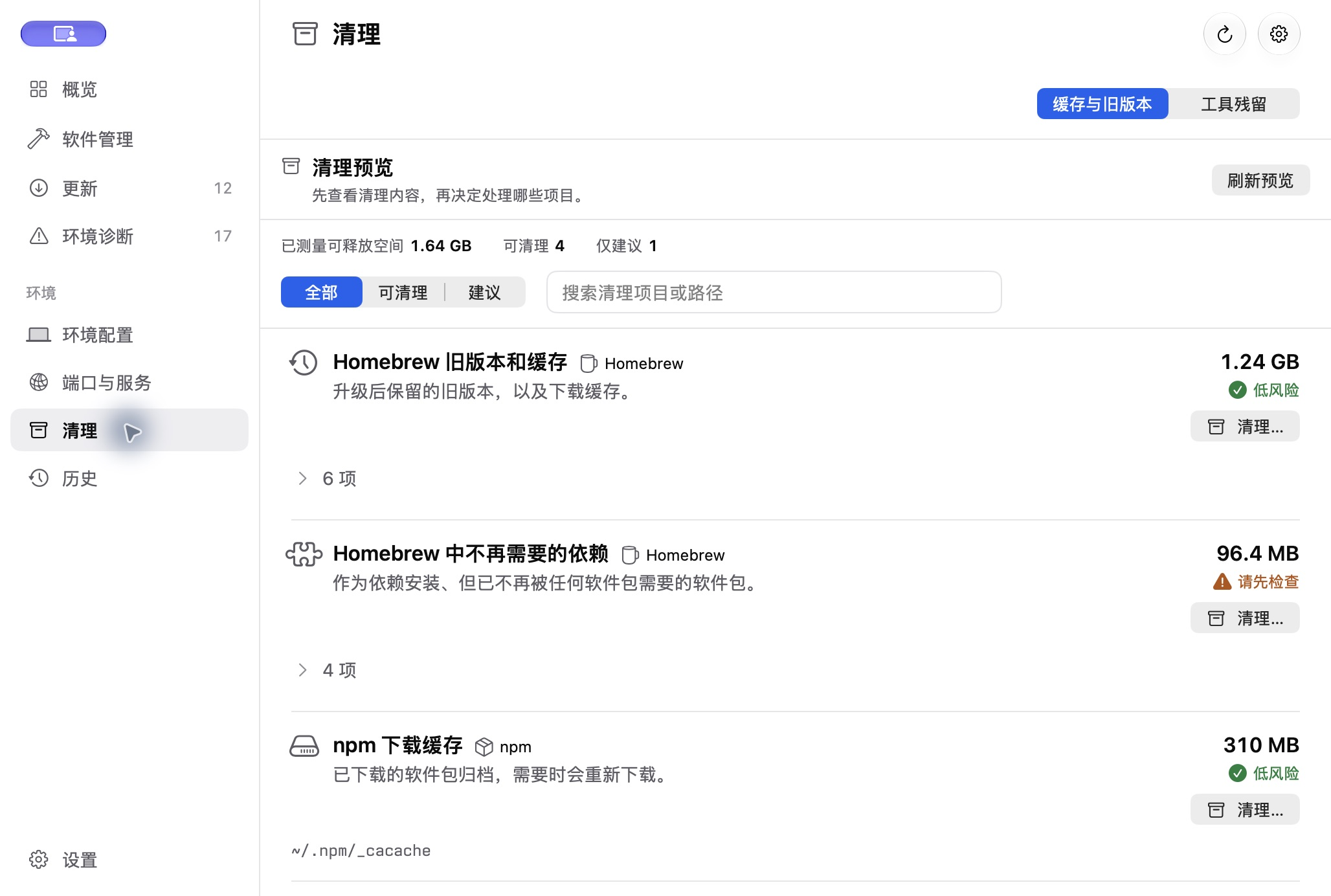
Task: Click the 低风险 checkmark on npm 下载缓存
Action: (1237, 773)
